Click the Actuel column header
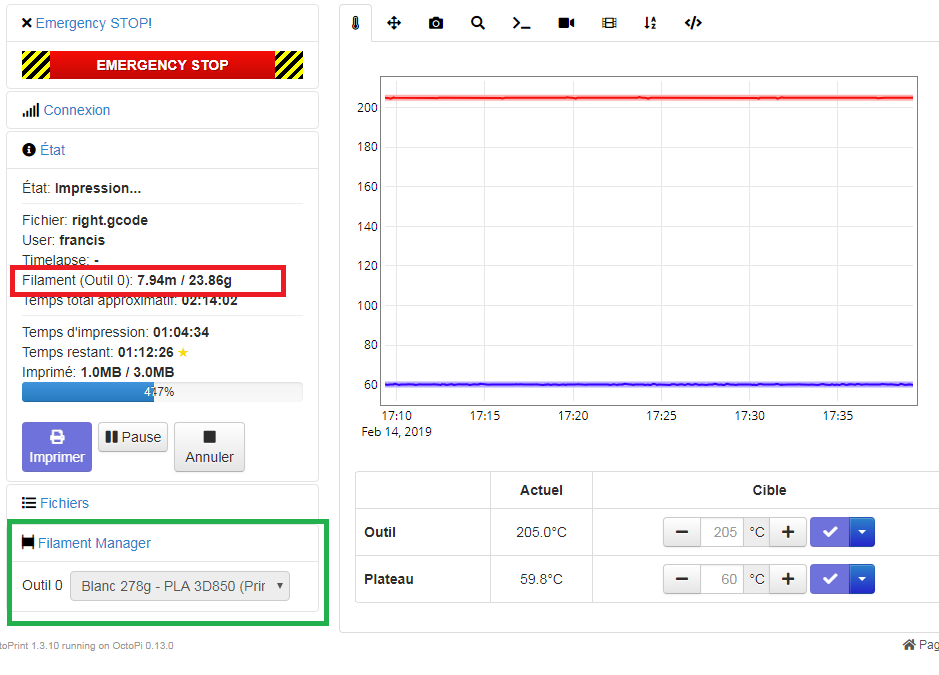 (x=541, y=490)
